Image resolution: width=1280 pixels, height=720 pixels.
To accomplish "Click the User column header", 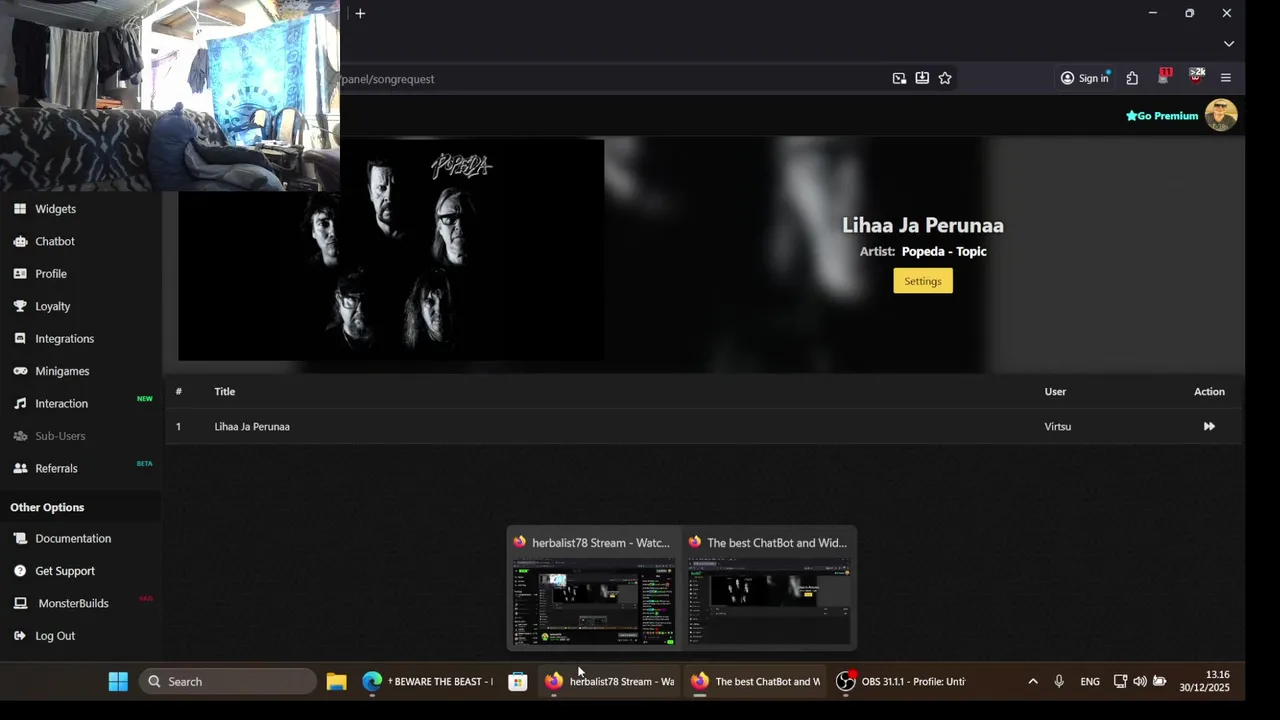I will pos(1055,391).
